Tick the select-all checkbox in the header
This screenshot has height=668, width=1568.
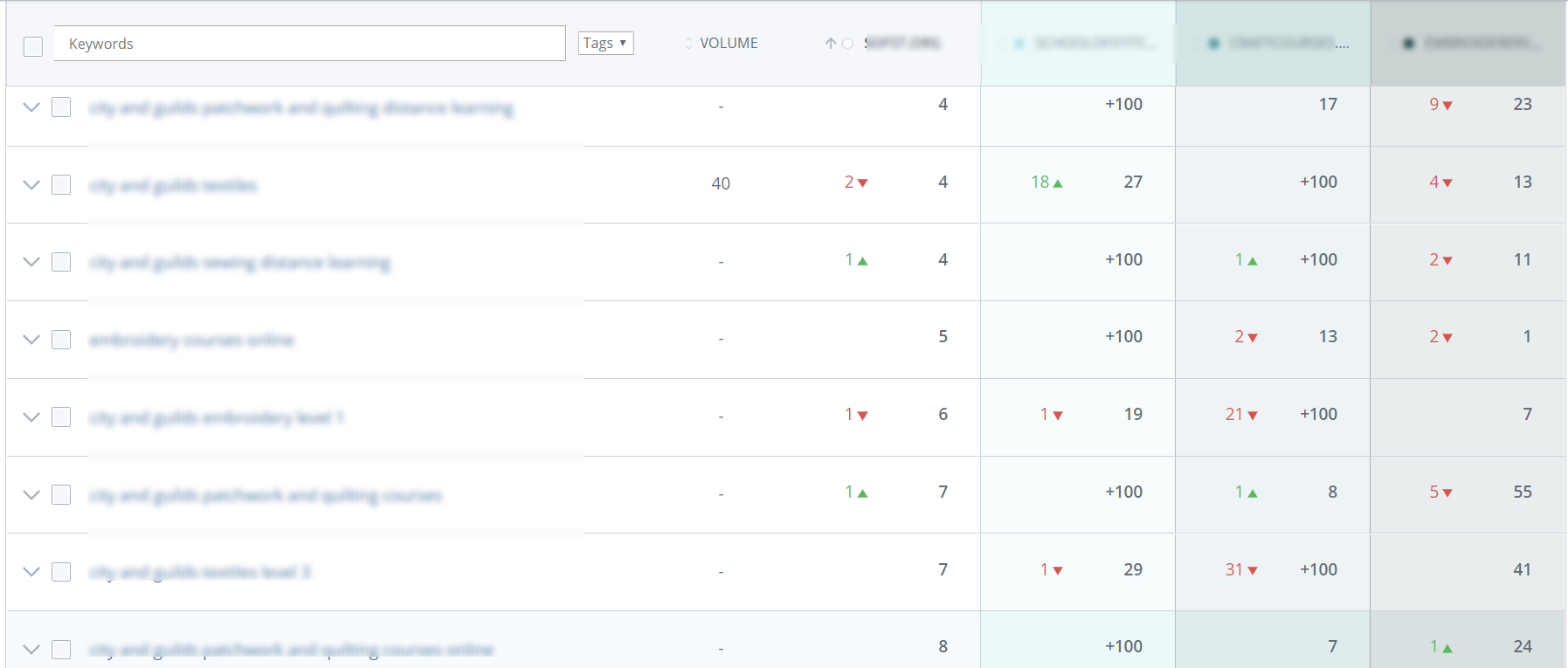(33, 46)
